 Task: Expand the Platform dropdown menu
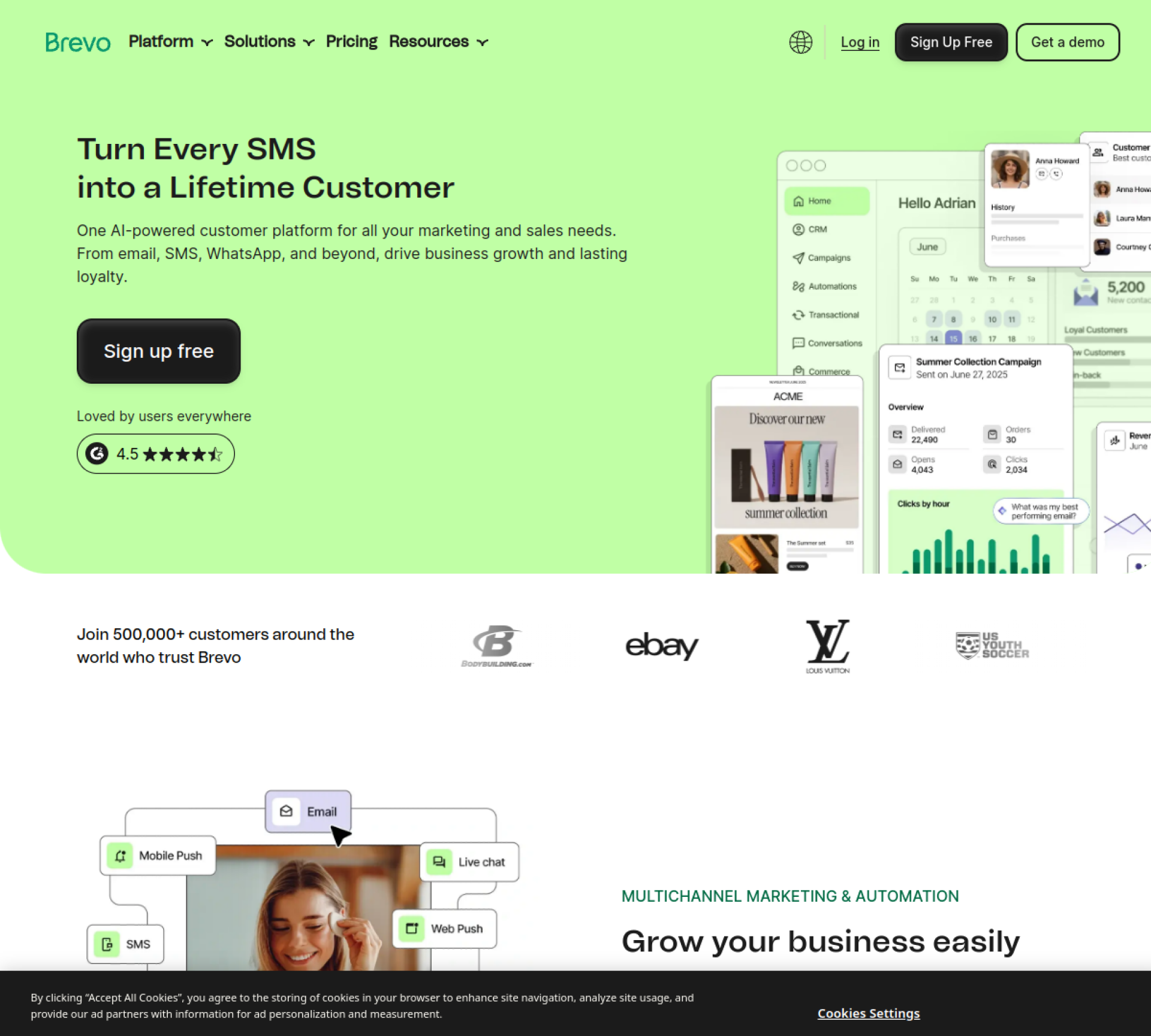171,42
